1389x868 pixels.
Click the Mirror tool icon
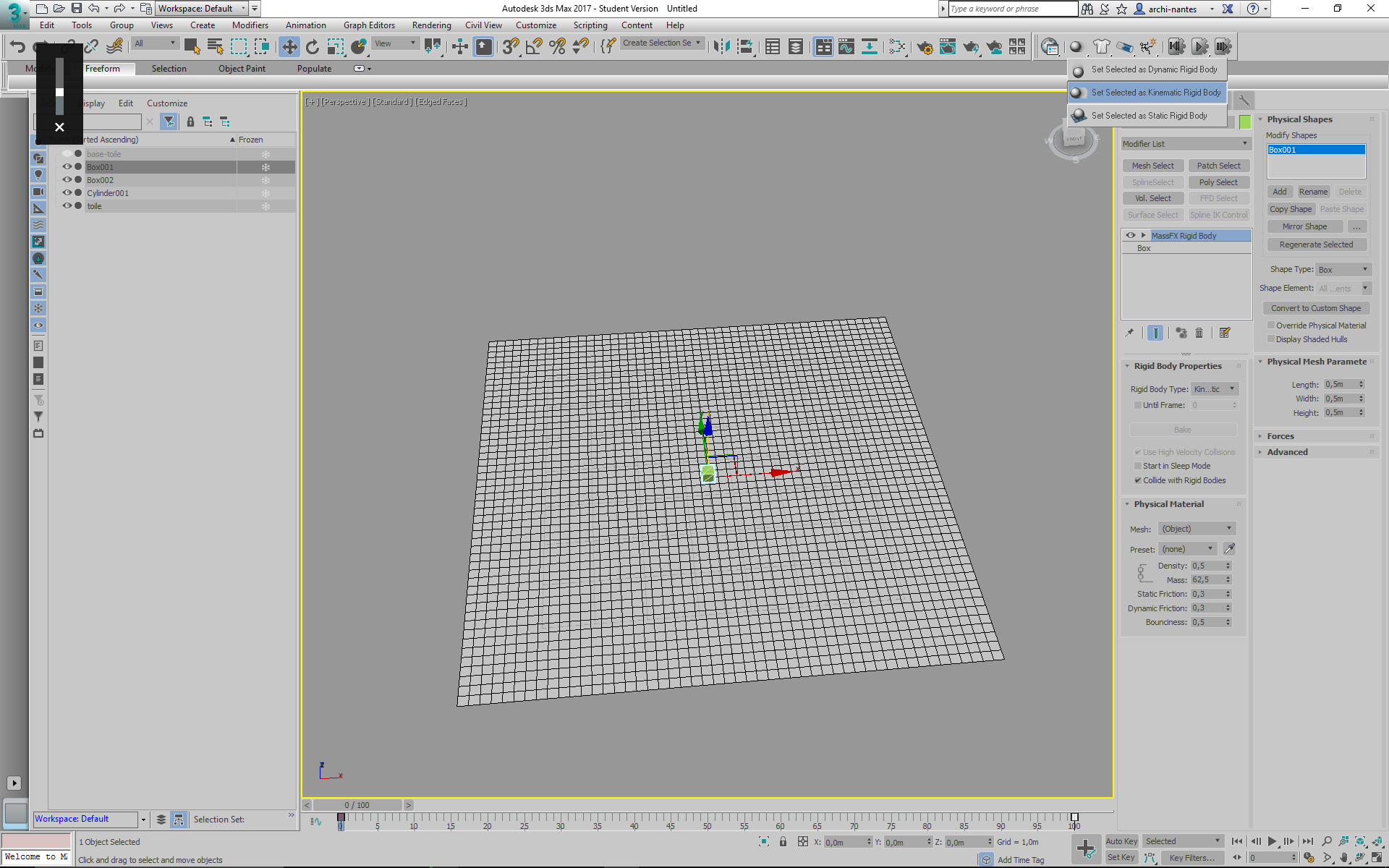tap(721, 47)
